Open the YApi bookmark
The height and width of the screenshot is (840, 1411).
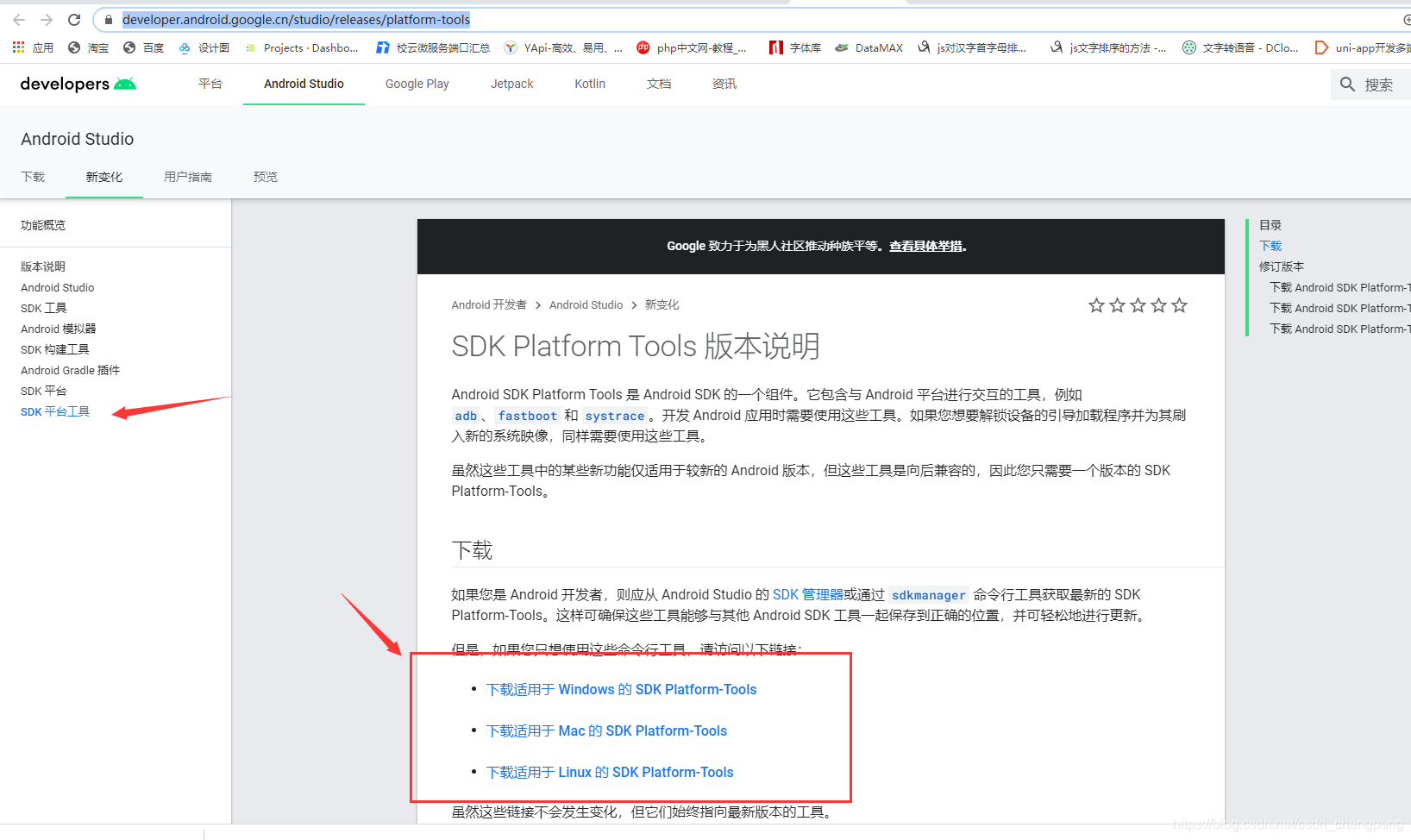tap(563, 47)
